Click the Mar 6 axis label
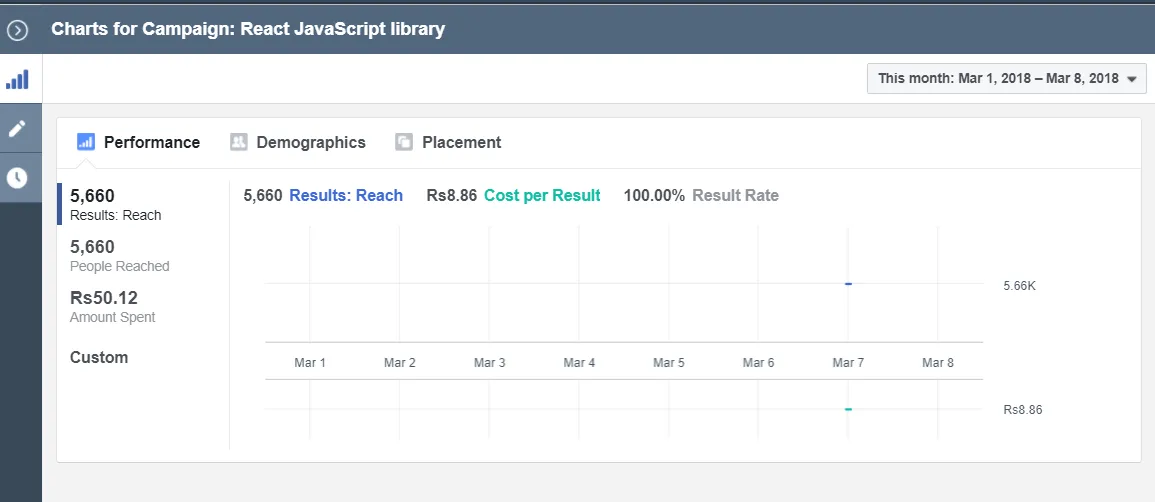Image resolution: width=1155 pixels, height=502 pixels. pos(759,363)
